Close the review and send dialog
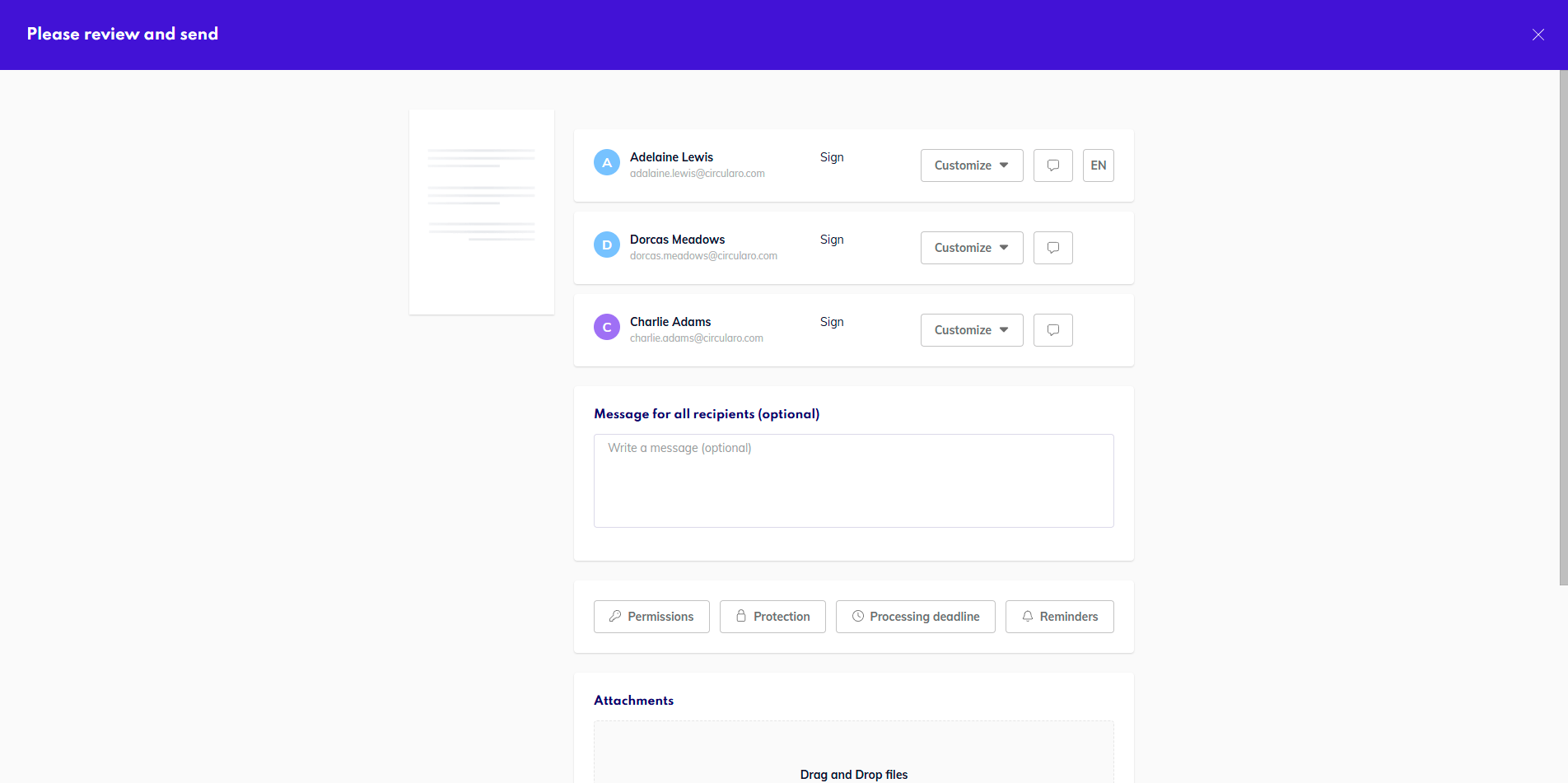Screen dimensions: 1568x783 (1538, 35)
